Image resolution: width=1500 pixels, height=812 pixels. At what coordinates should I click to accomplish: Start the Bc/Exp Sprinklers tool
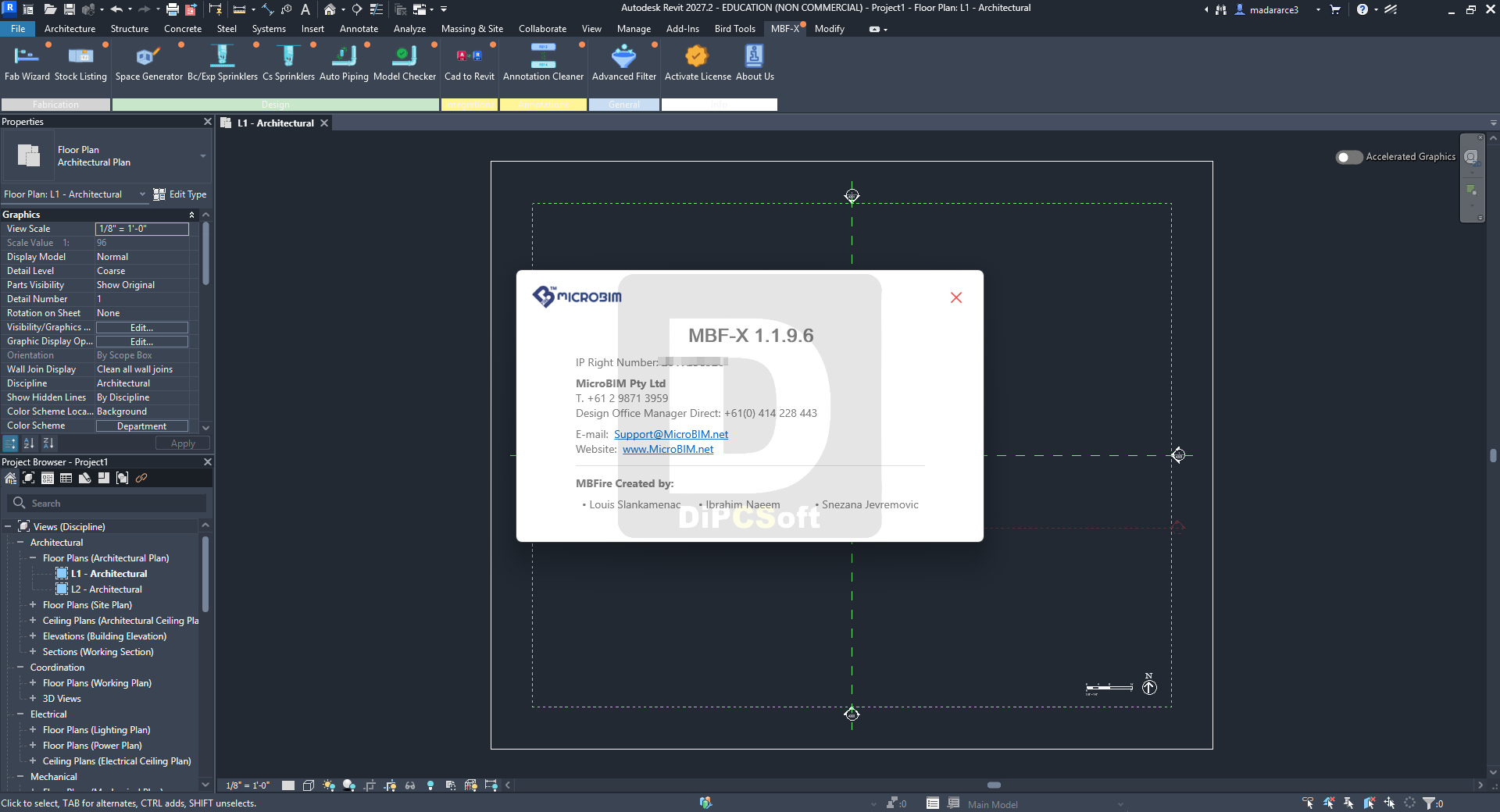click(223, 62)
